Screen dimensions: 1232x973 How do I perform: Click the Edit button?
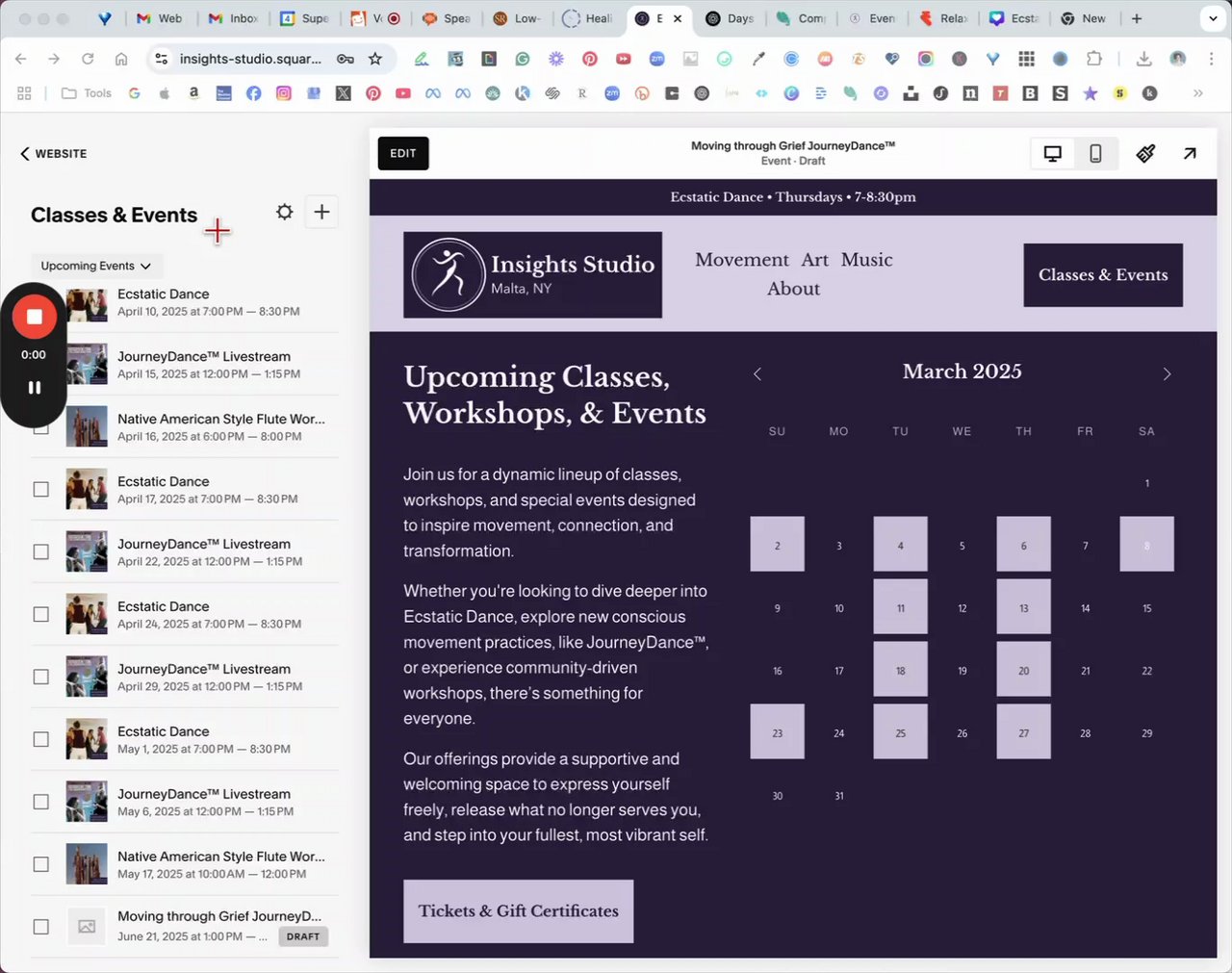tap(403, 154)
